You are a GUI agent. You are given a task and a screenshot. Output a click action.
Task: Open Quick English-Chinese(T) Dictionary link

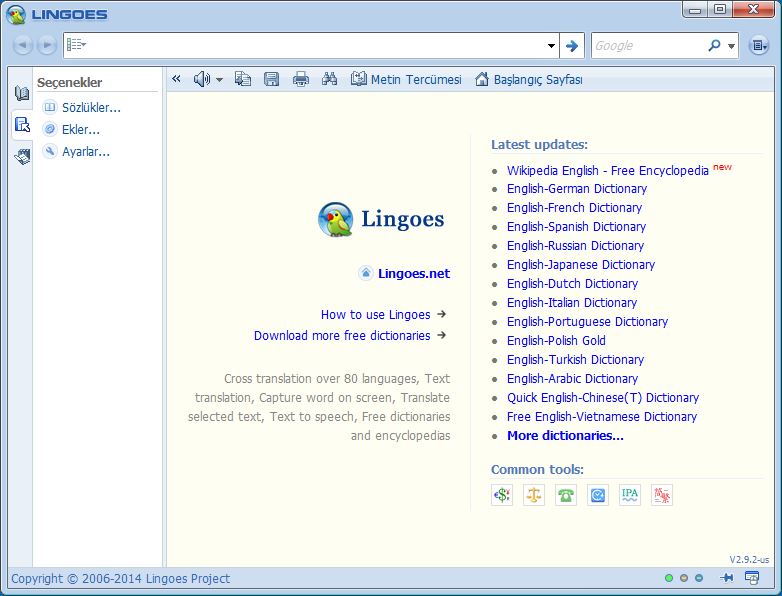point(603,397)
